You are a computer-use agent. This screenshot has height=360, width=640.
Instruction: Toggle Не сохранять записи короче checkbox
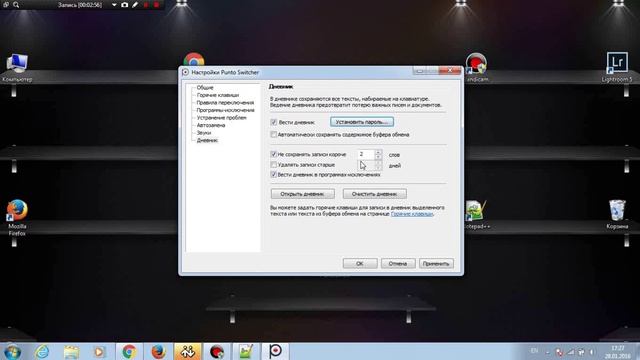(x=274, y=154)
